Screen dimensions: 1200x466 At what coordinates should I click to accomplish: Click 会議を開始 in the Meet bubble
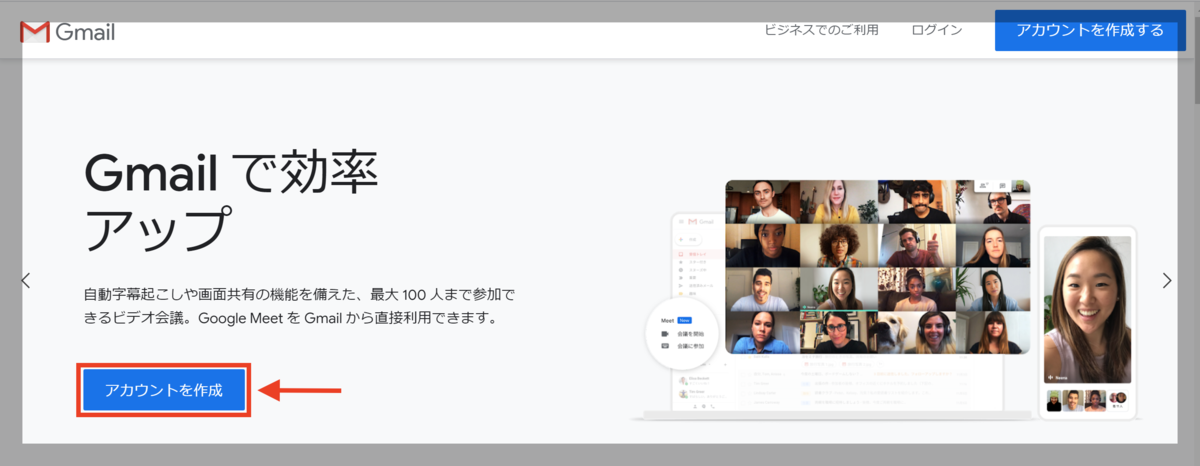click(689, 333)
